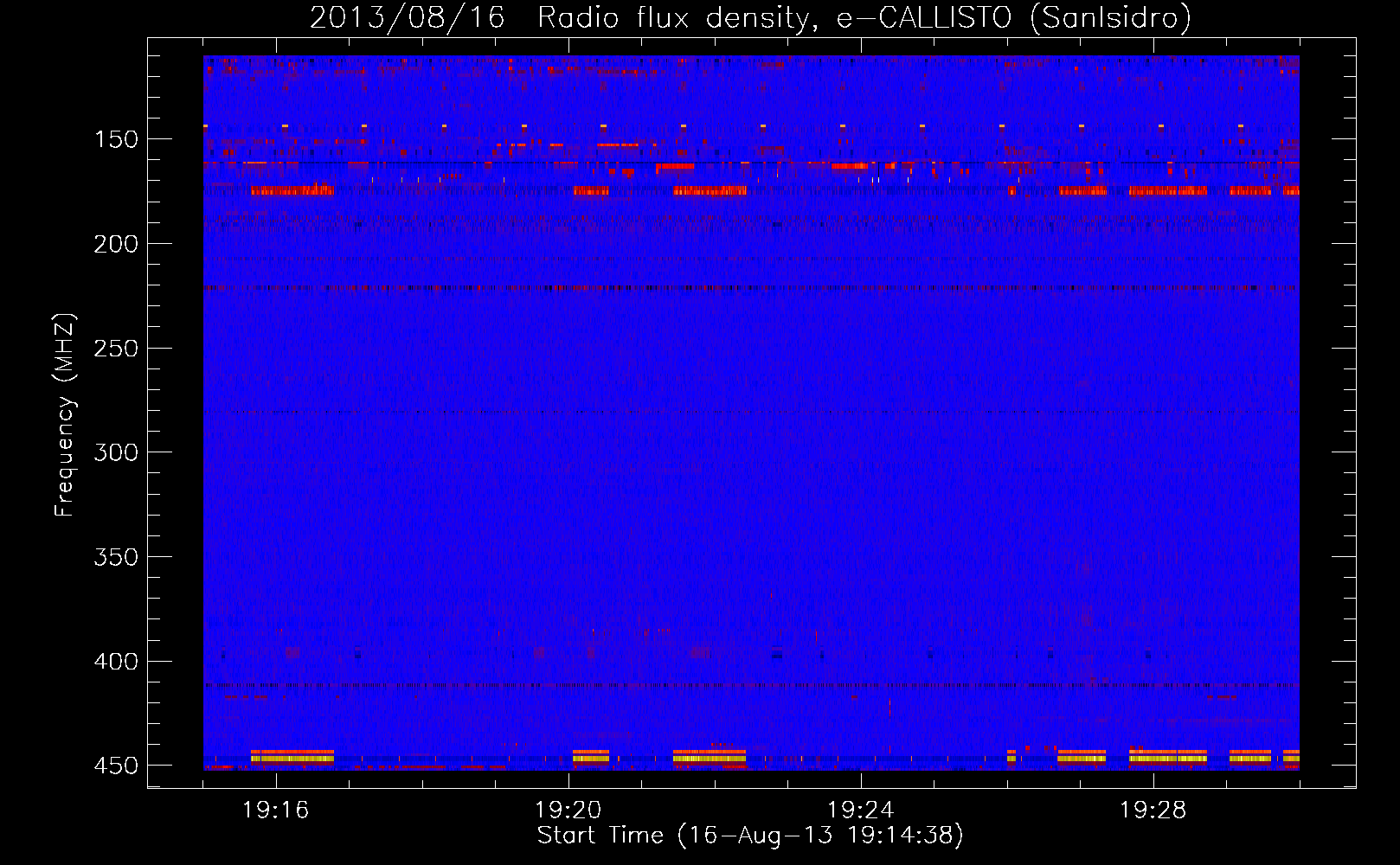Click the 150 frequency tick label

pos(116,139)
